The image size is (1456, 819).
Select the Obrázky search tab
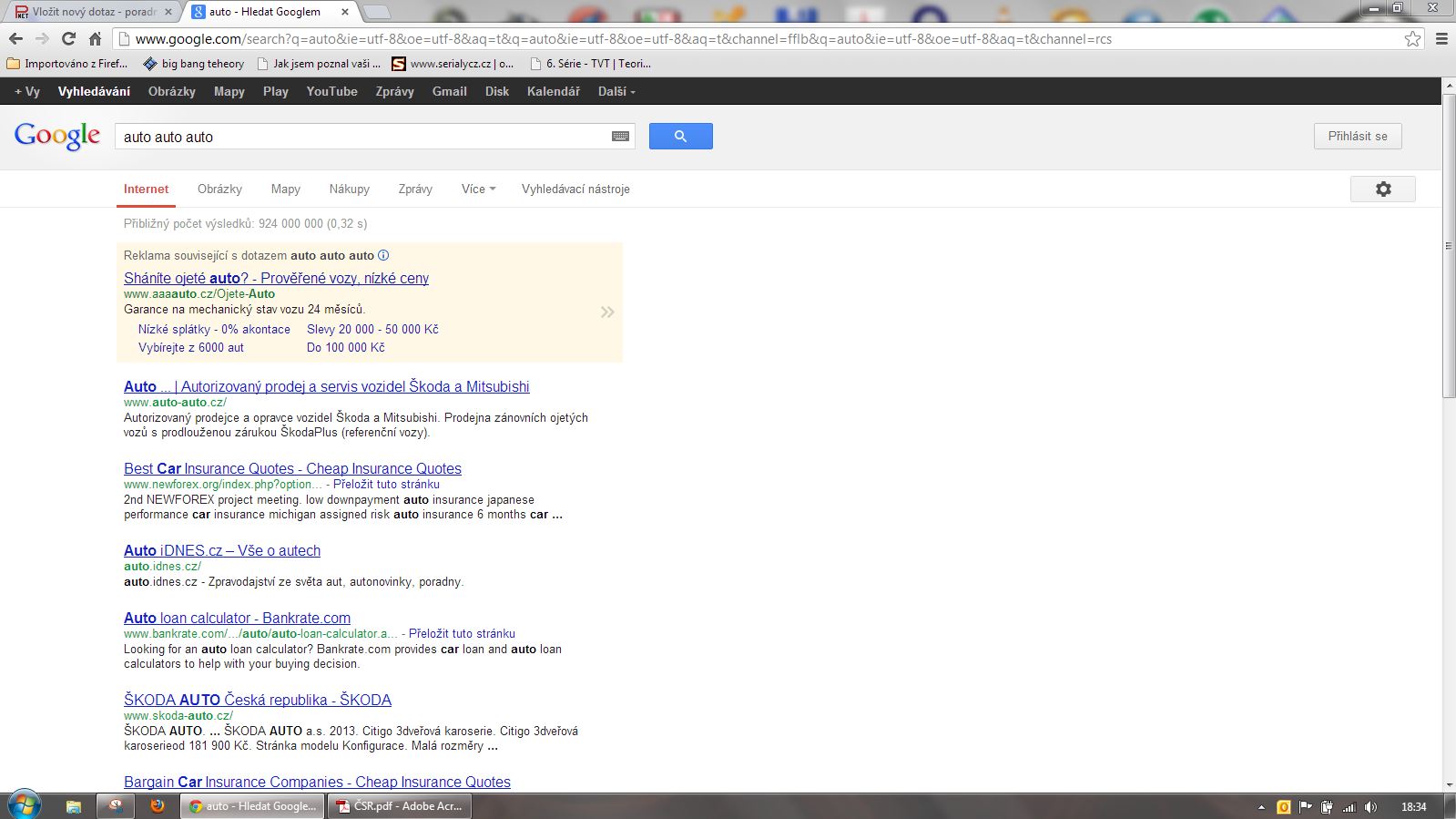tap(219, 189)
